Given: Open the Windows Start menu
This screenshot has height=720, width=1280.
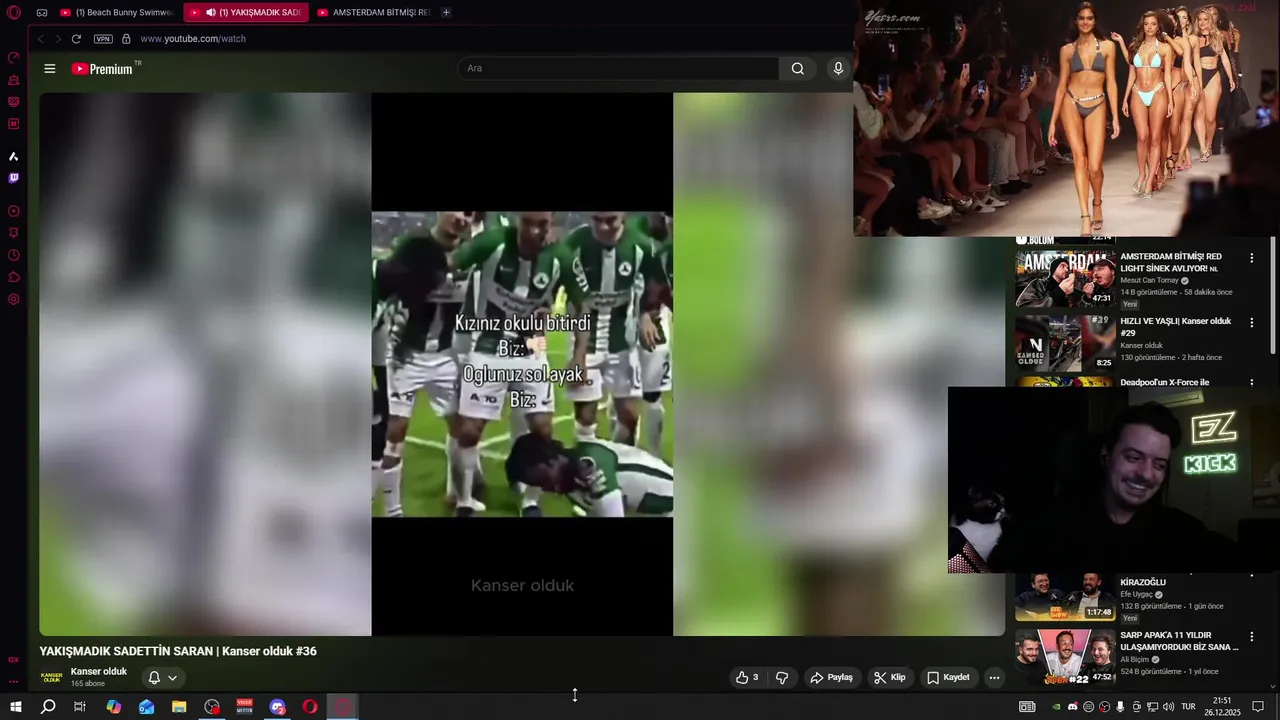Looking at the screenshot, I should click(16, 707).
